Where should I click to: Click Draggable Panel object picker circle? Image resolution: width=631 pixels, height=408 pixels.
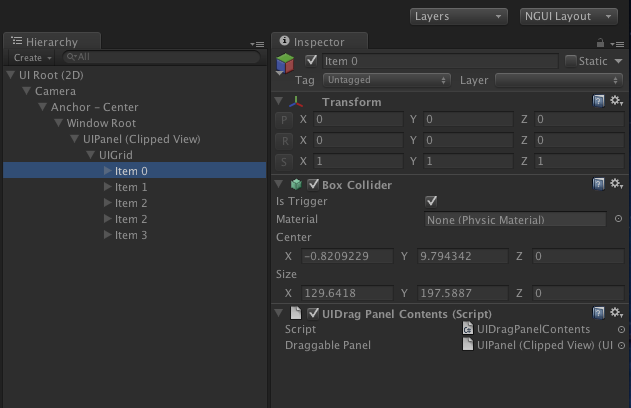coord(621,345)
